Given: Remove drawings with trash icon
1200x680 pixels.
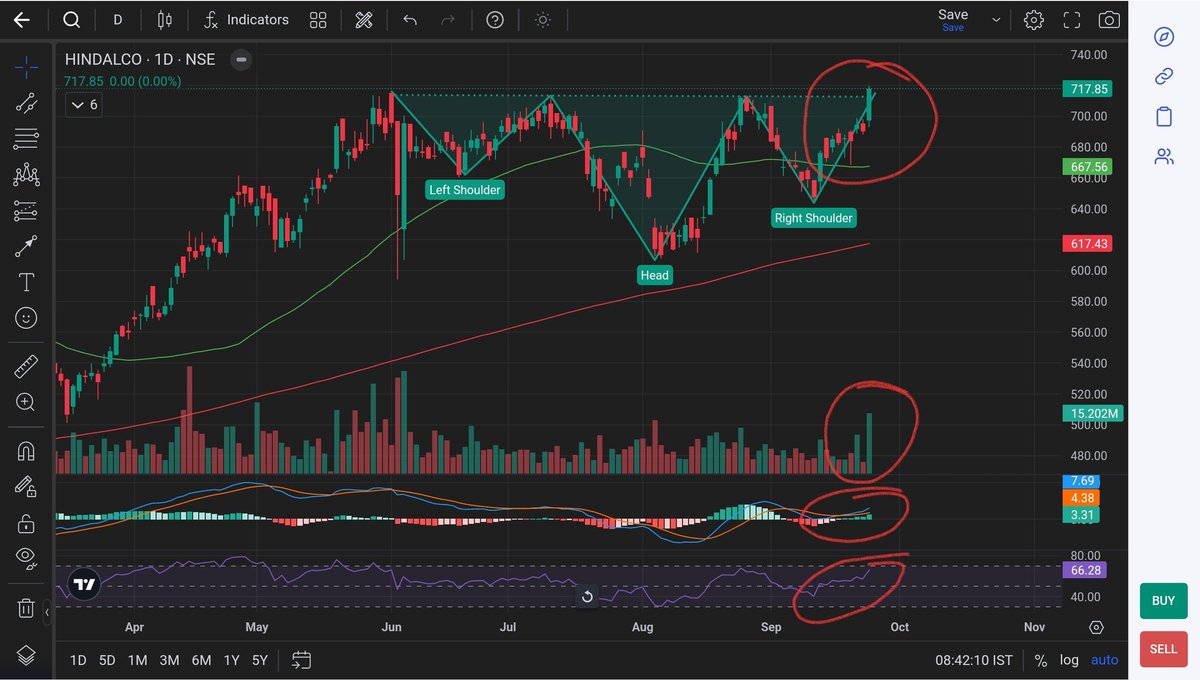Looking at the screenshot, I should point(26,607).
